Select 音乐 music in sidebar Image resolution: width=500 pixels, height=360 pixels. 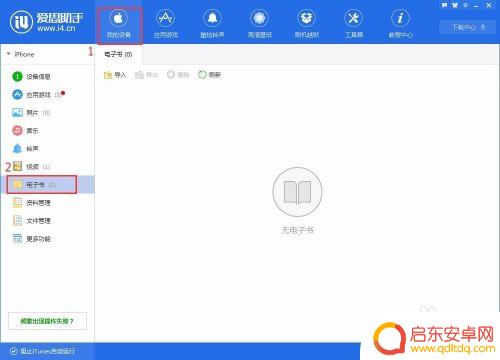[25, 131]
